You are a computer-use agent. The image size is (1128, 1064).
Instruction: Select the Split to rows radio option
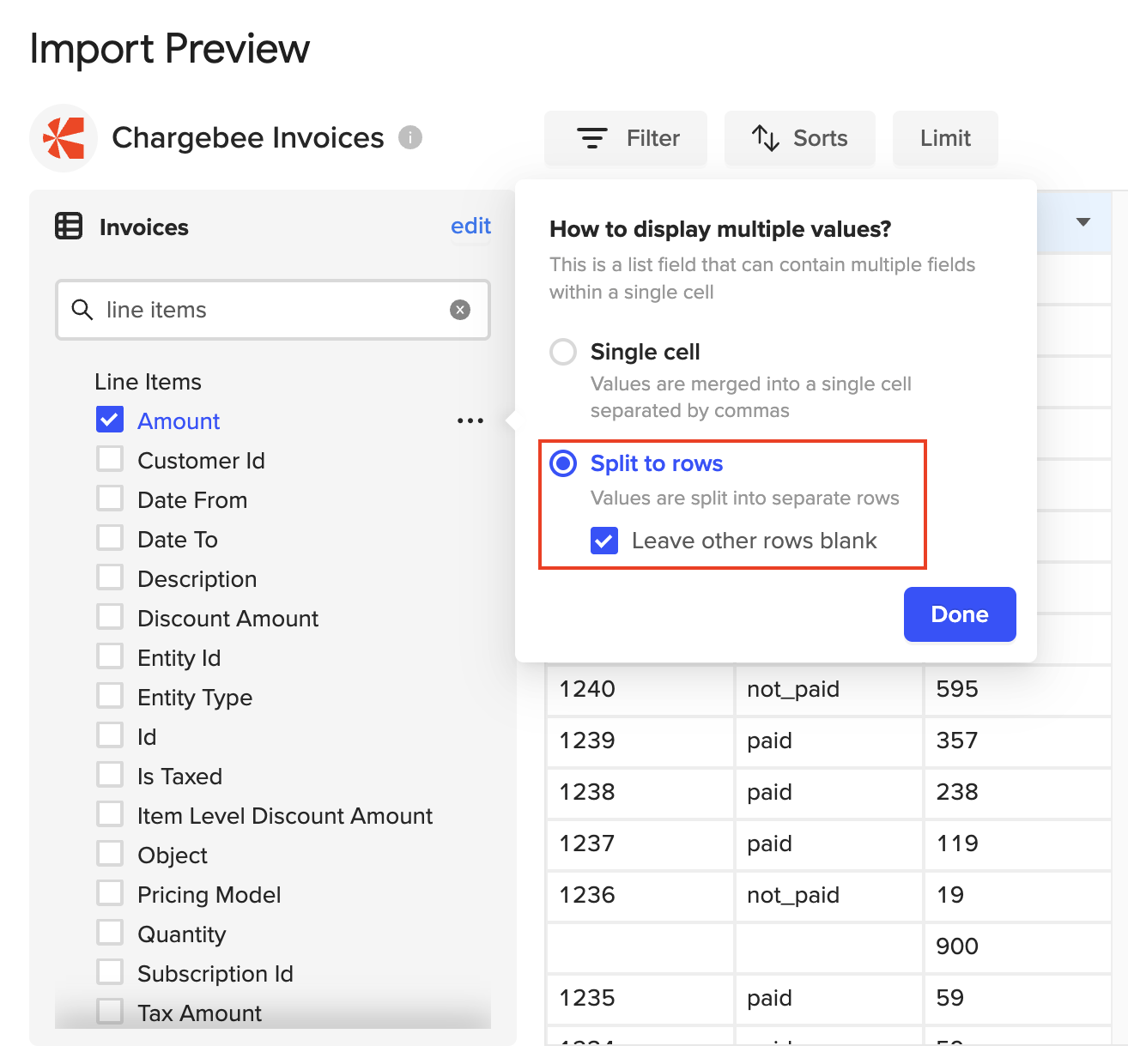click(563, 463)
